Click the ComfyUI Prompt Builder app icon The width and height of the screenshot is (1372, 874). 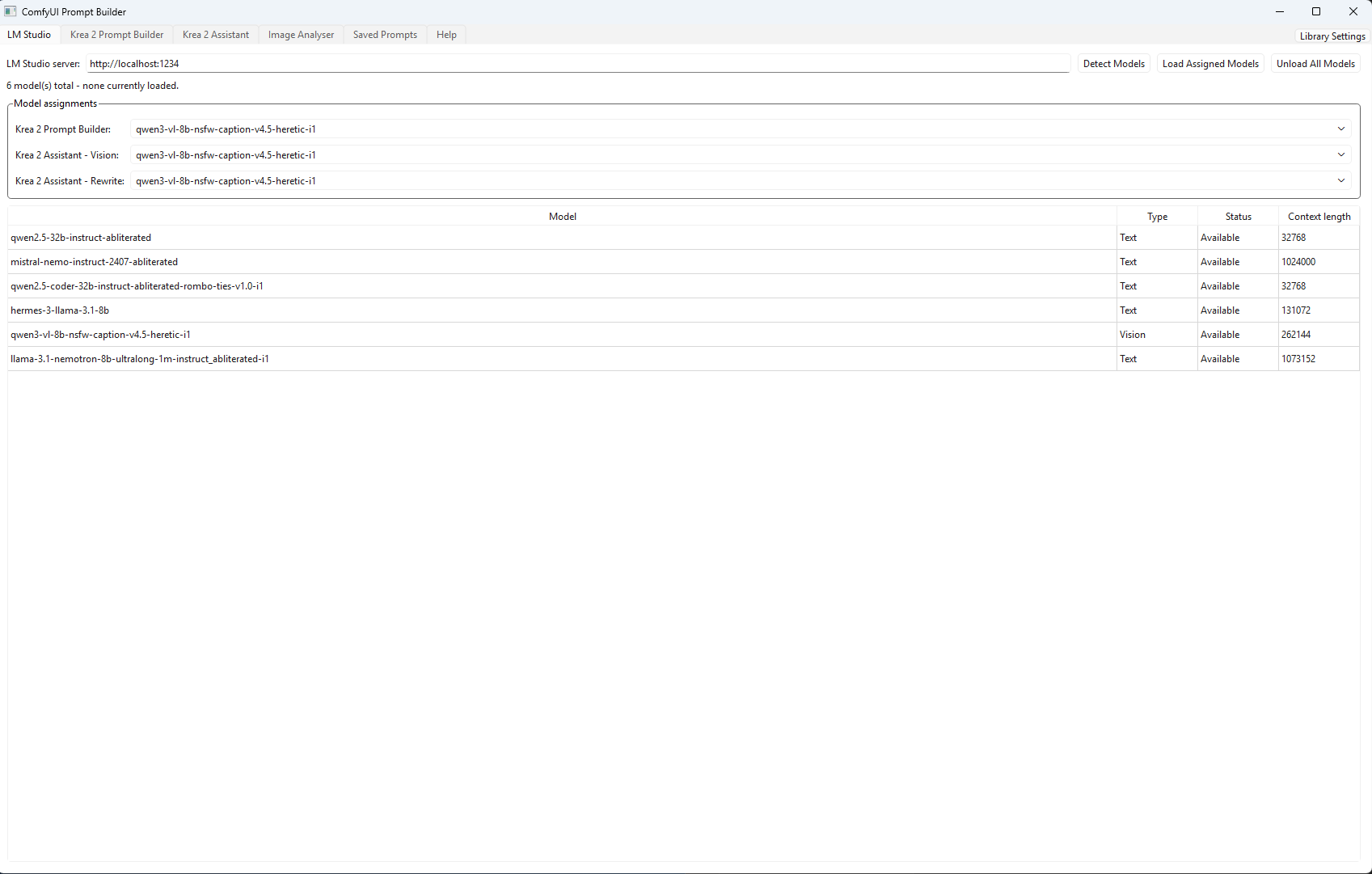click(x=11, y=11)
